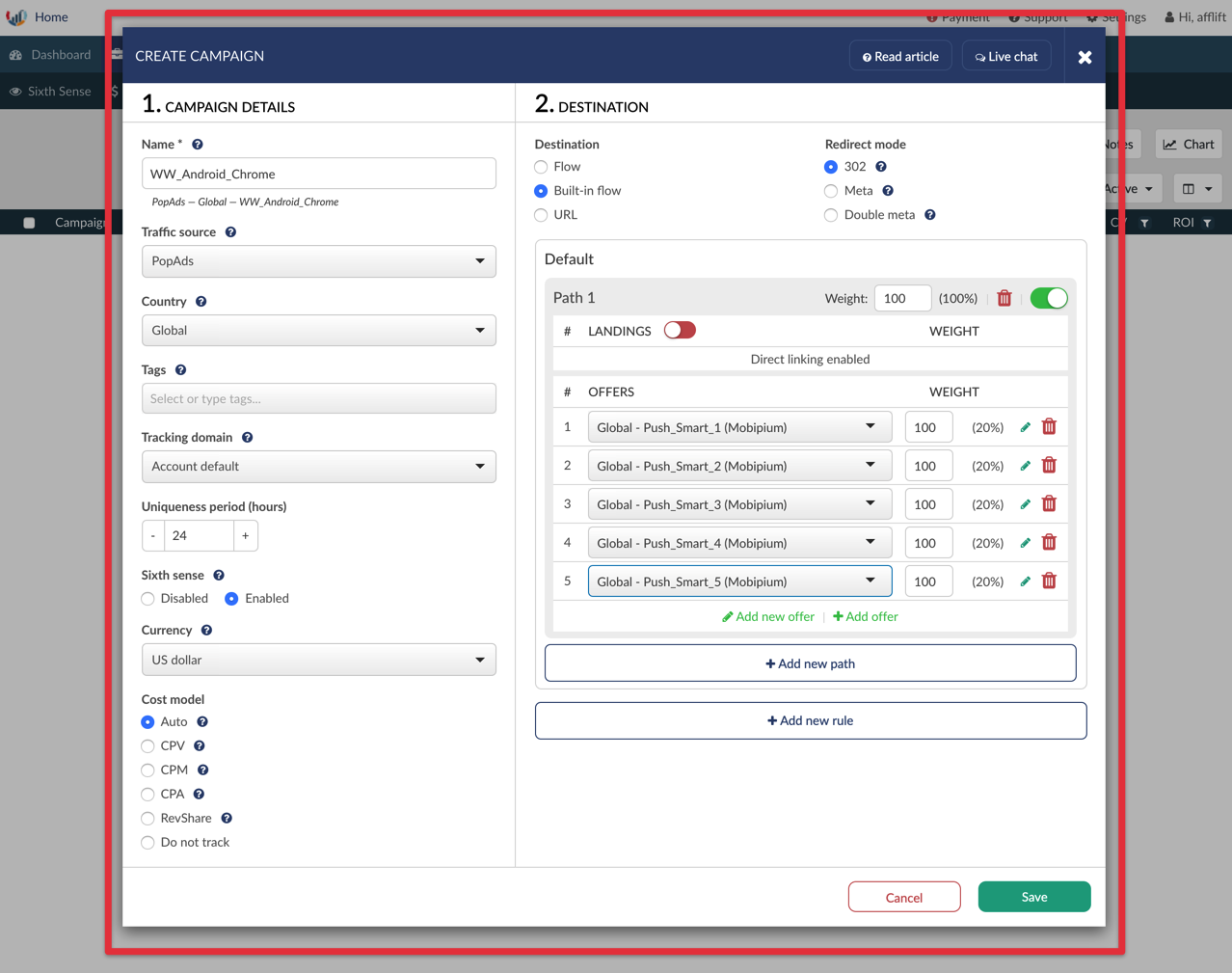Open Live chat
This screenshot has width=1232, height=973.
(1006, 57)
